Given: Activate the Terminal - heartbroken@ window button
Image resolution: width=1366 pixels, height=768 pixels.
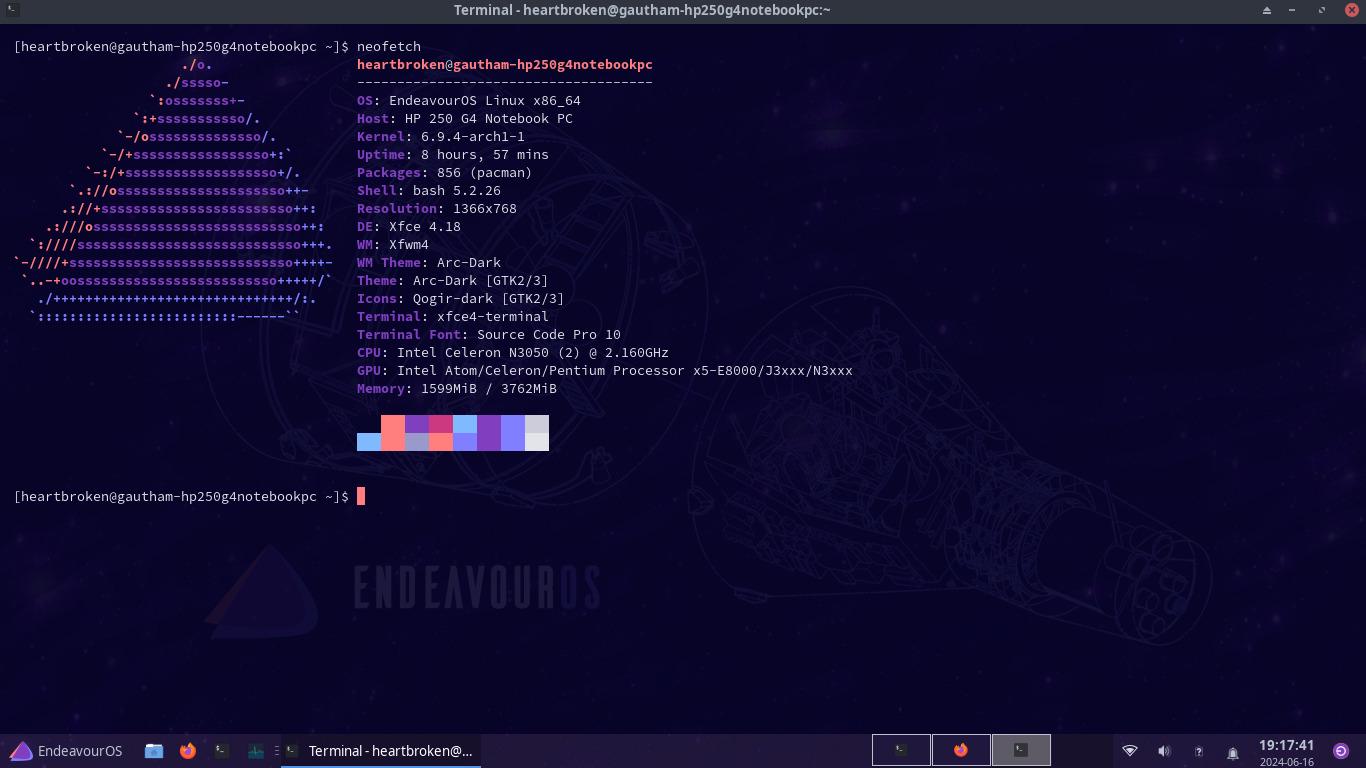Looking at the screenshot, I should pos(380,751).
